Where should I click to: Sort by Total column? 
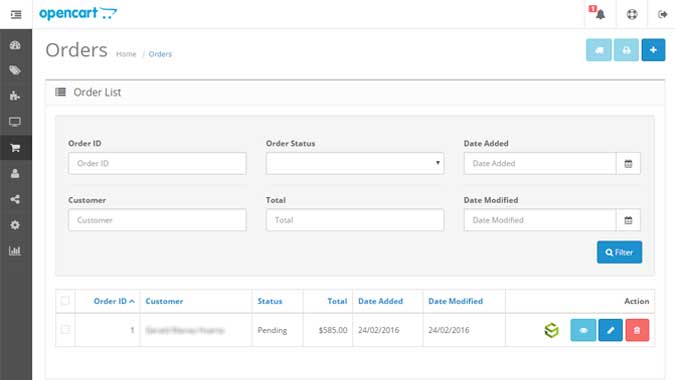(x=337, y=301)
